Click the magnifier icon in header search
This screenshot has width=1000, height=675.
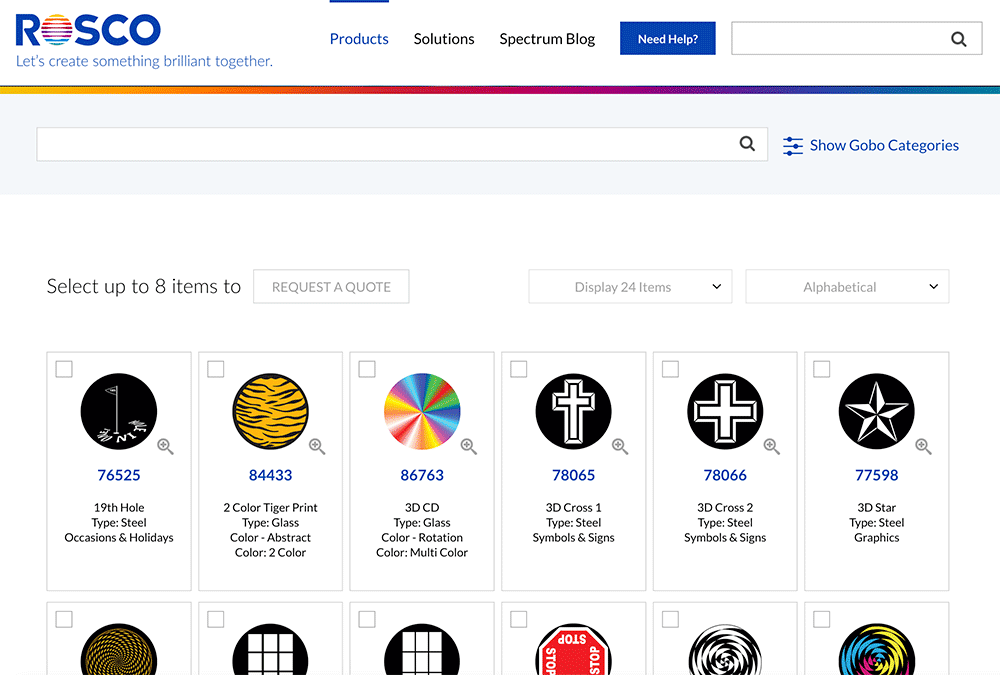coord(958,39)
